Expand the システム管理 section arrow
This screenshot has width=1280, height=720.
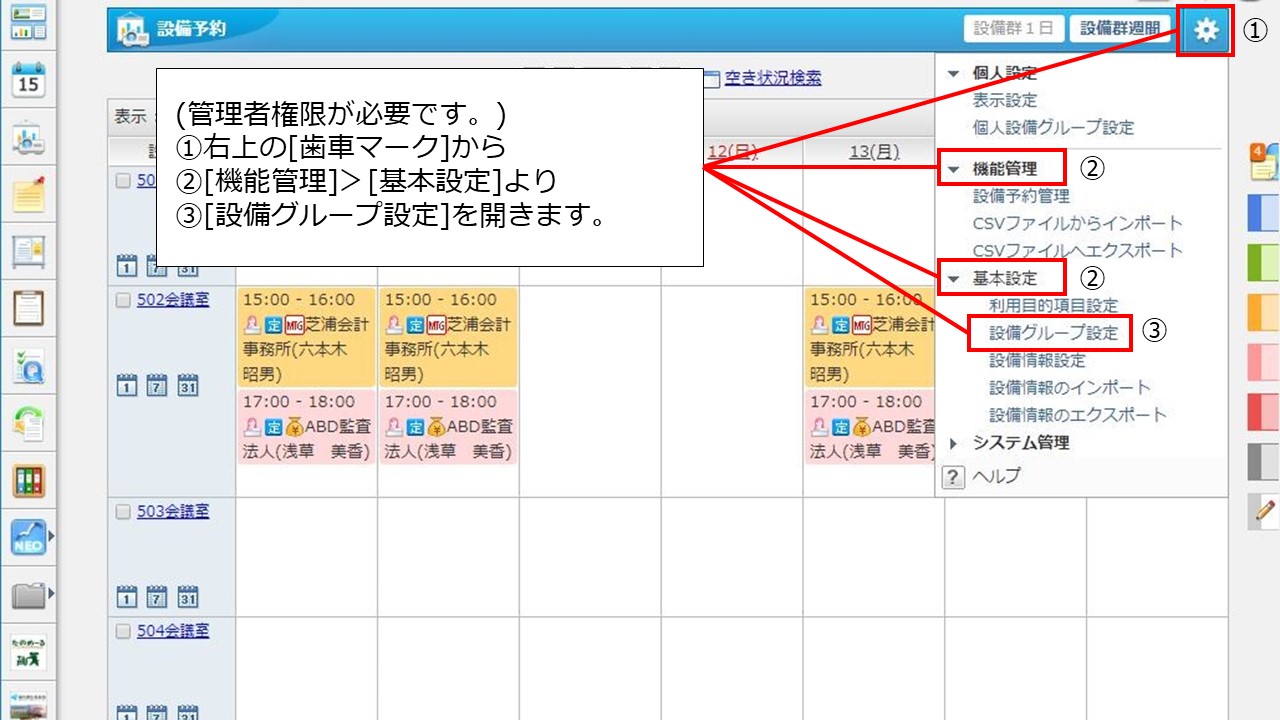tap(953, 443)
